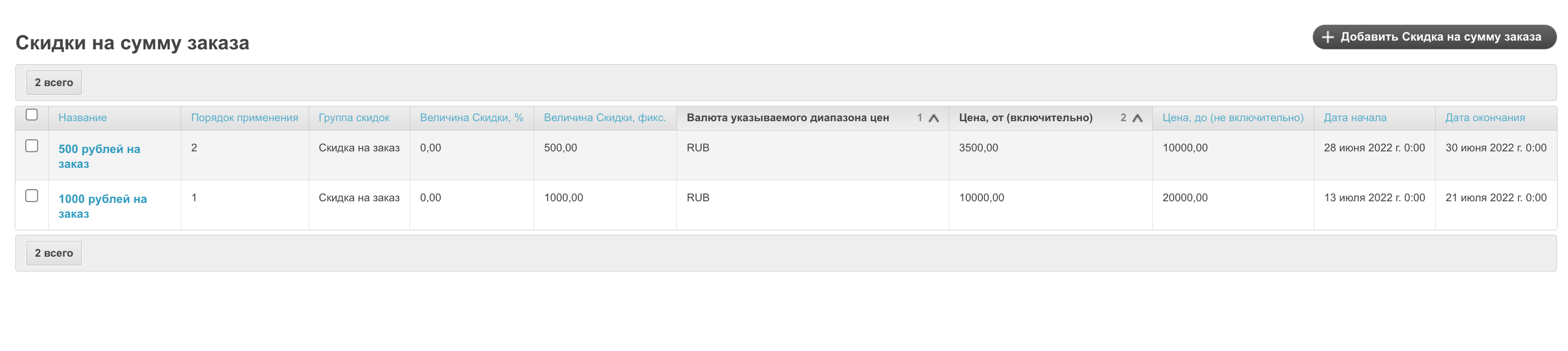1568x351 pixels.
Task: Click Цена, от (включительно) column header
Action: point(1025,118)
